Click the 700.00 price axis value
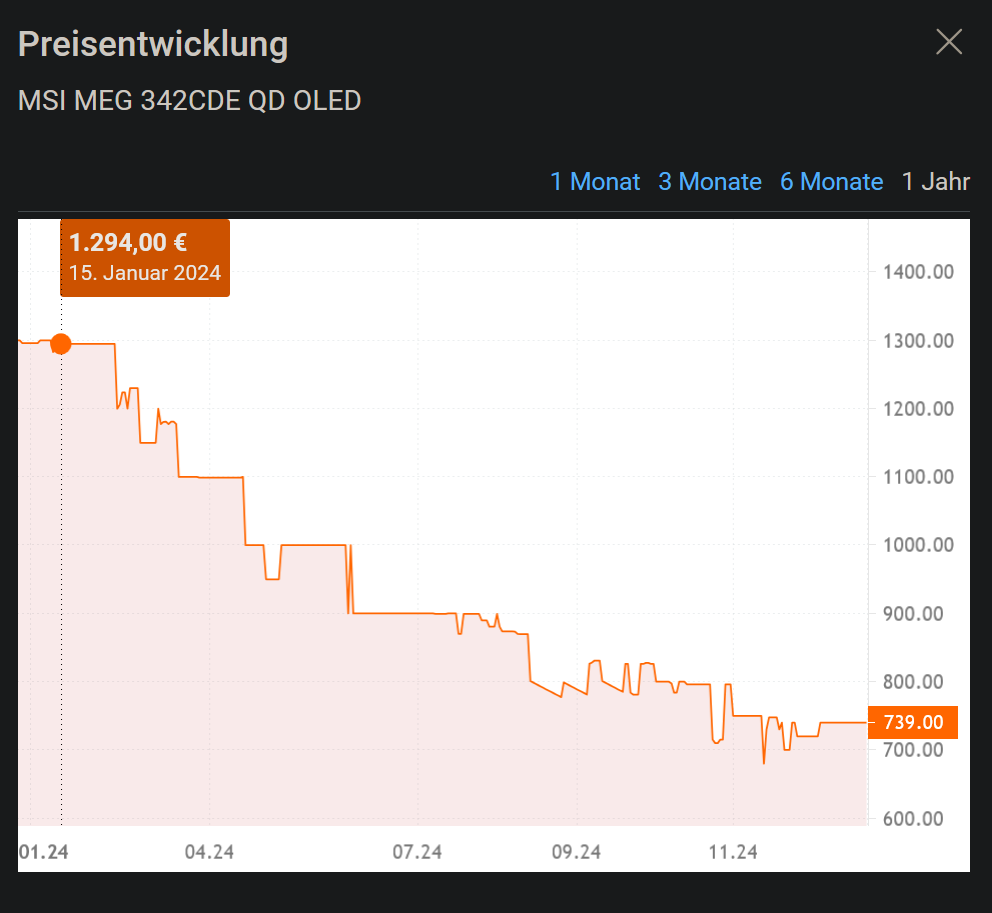 (x=914, y=750)
